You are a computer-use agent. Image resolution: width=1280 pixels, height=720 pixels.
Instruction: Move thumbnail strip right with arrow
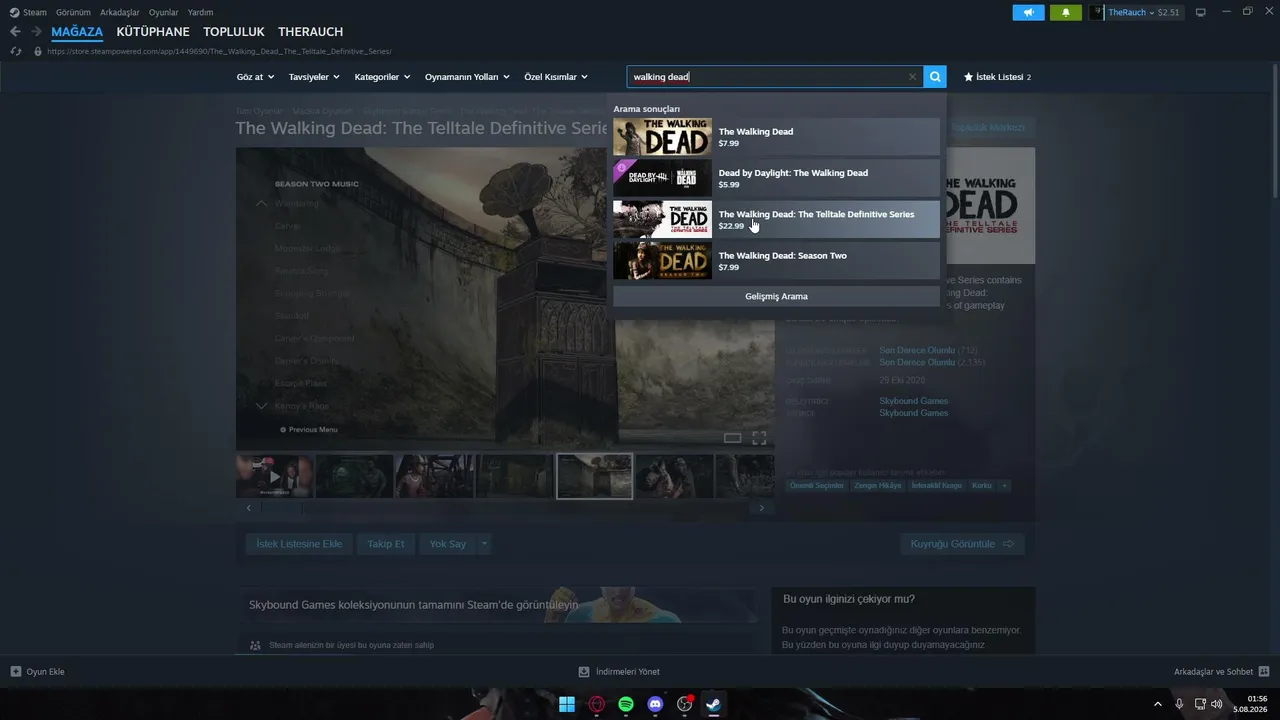click(761, 508)
